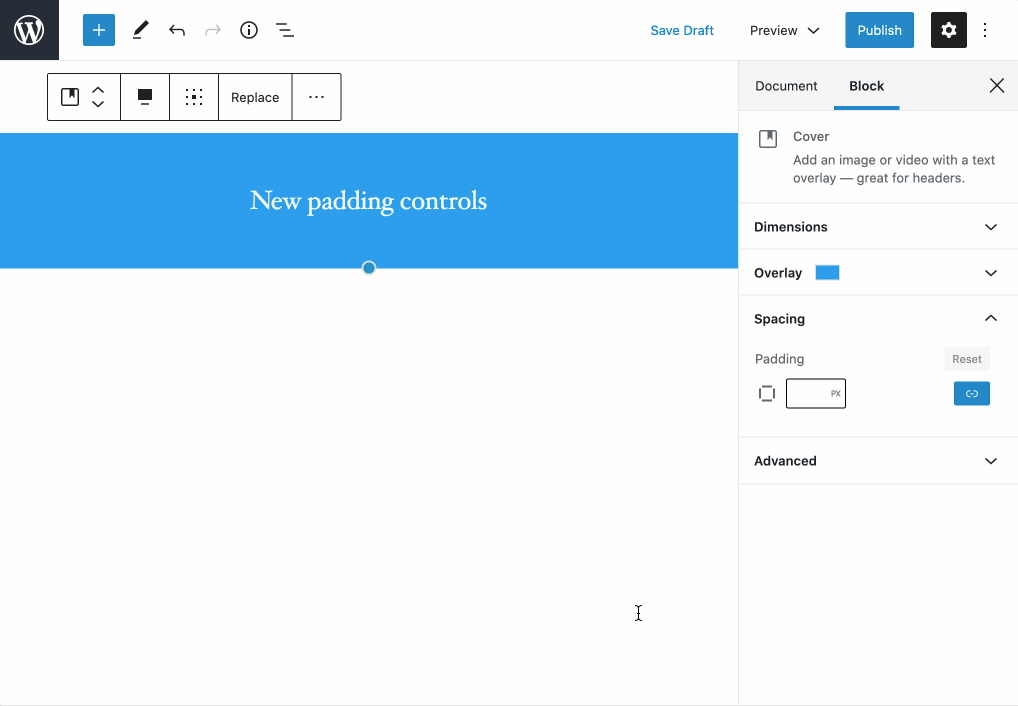Reset the padding values
This screenshot has height=706, width=1018.
(967, 359)
